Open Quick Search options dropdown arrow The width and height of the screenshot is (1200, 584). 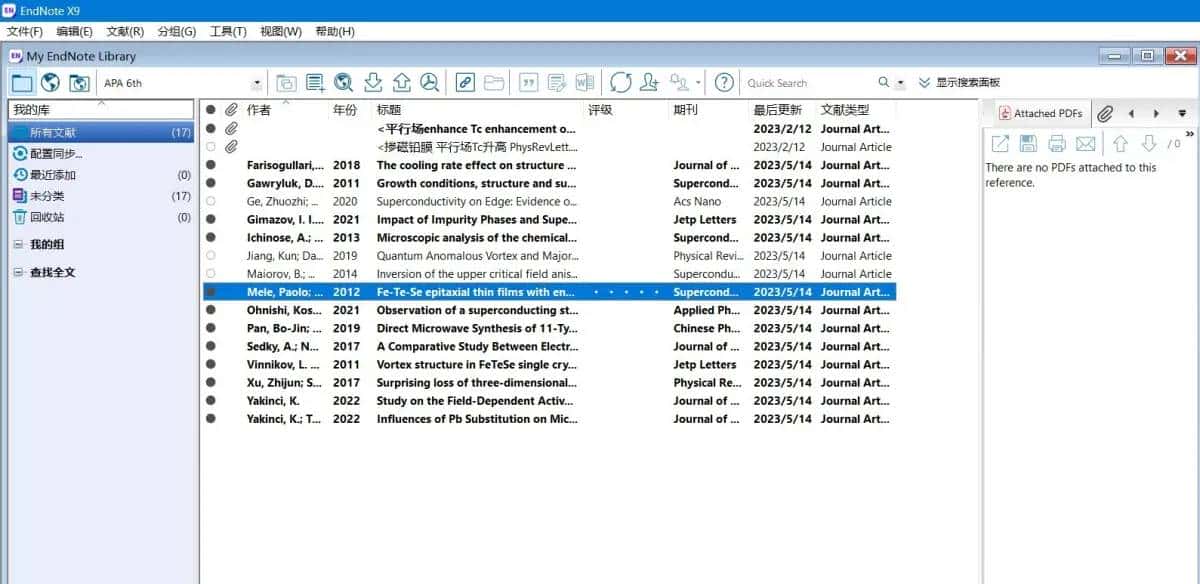pos(901,83)
